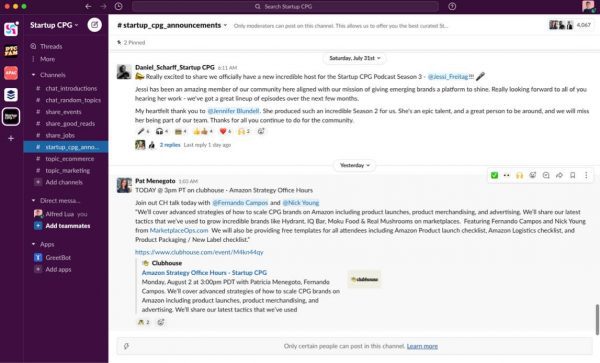Click the @Jennifer Blundell mention
This screenshot has height=363, width=600.
pyautogui.click(x=233, y=111)
